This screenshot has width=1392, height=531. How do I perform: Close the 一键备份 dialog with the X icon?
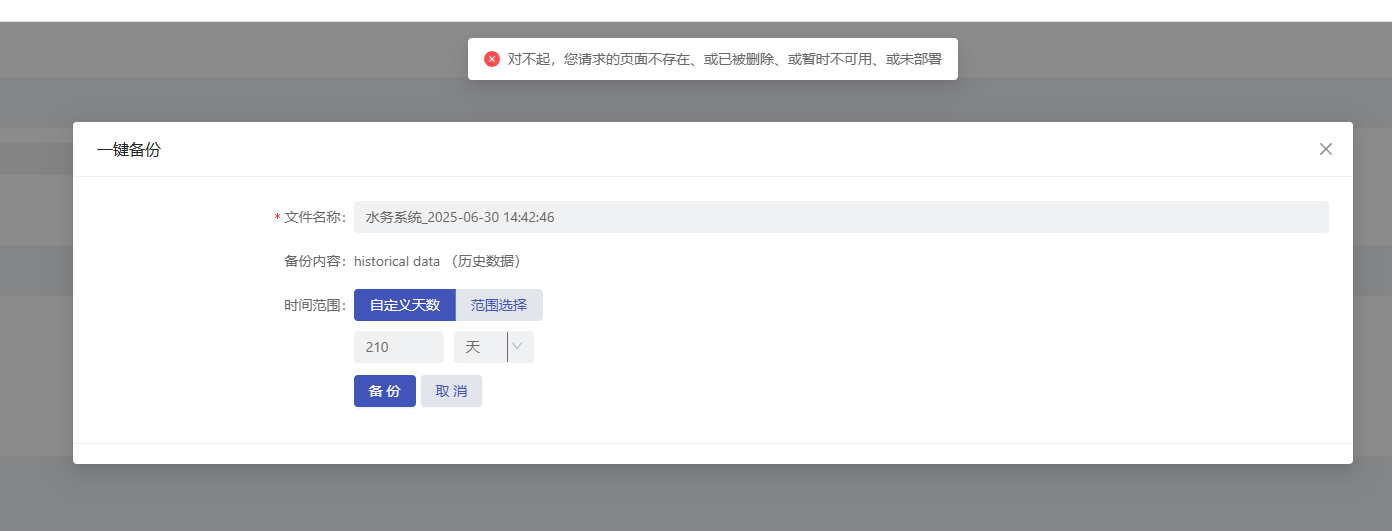pyautogui.click(x=1326, y=149)
